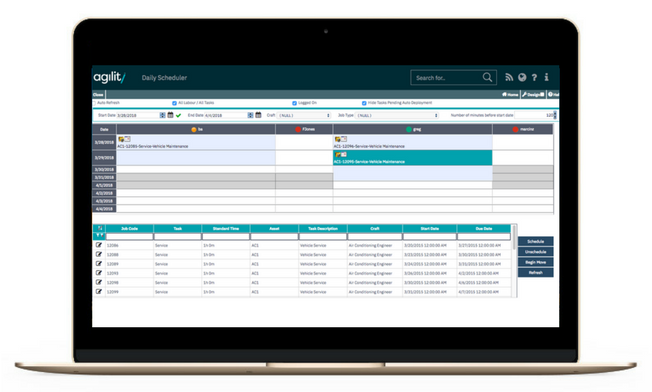The width and height of the screenshot is (652, 392).
Task: Click the 3/29/2018 date row header
Action: 104,158
